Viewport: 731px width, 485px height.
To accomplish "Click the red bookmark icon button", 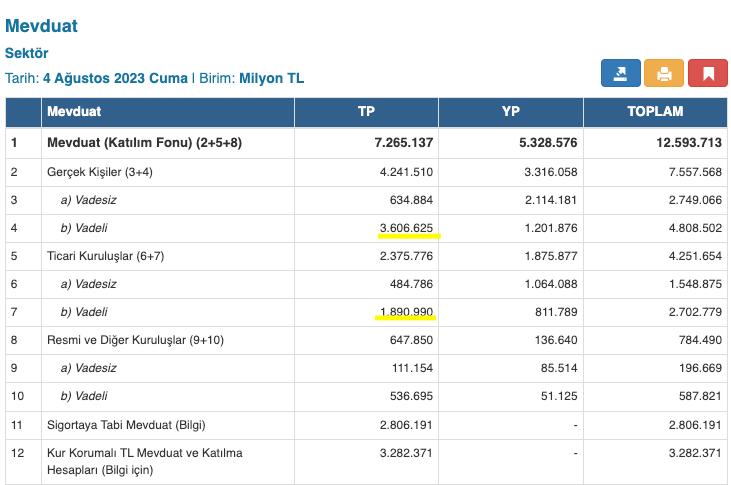I will 708,73.
